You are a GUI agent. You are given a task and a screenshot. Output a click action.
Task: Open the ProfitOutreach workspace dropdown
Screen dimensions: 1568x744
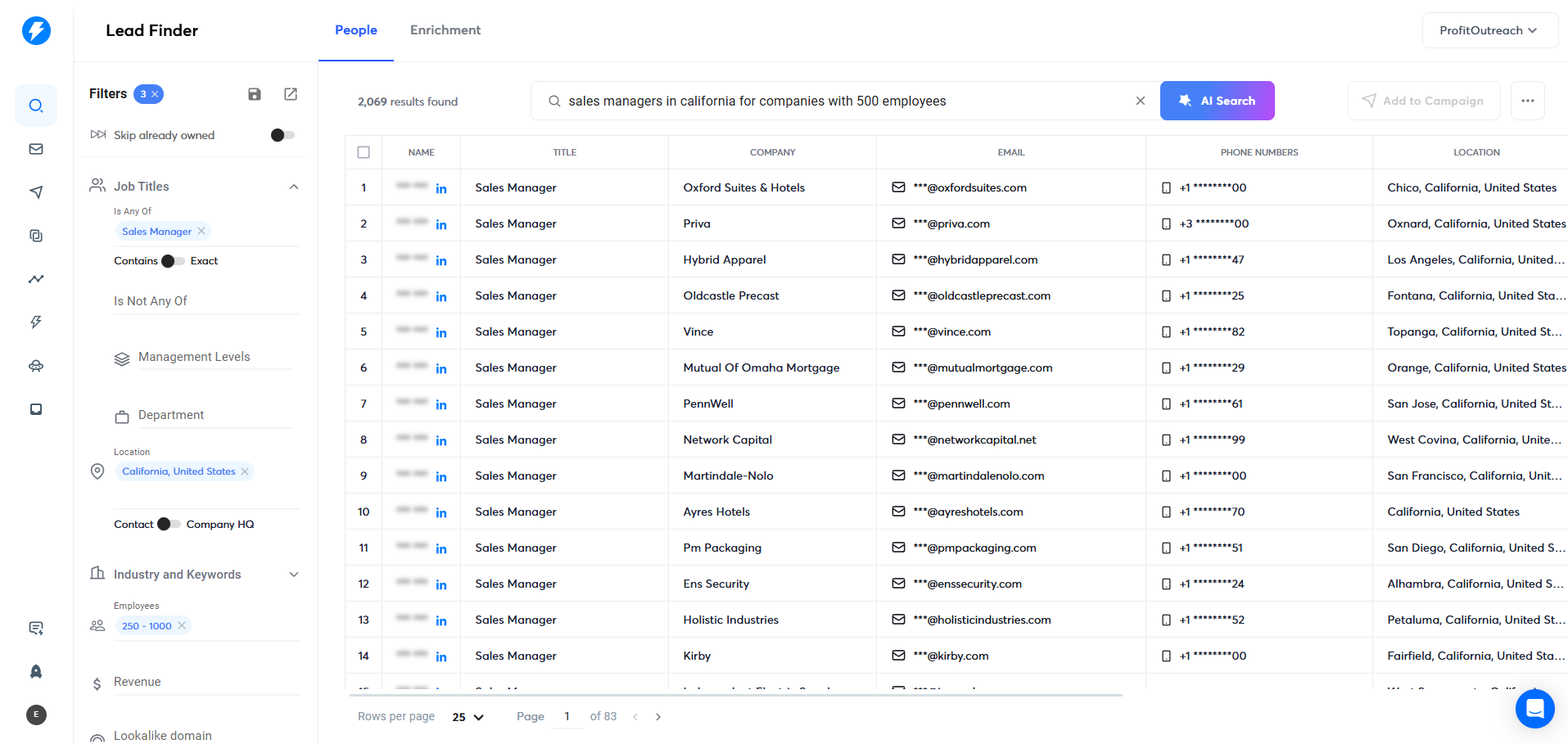pyautogui.click(x=1489, y=29)
